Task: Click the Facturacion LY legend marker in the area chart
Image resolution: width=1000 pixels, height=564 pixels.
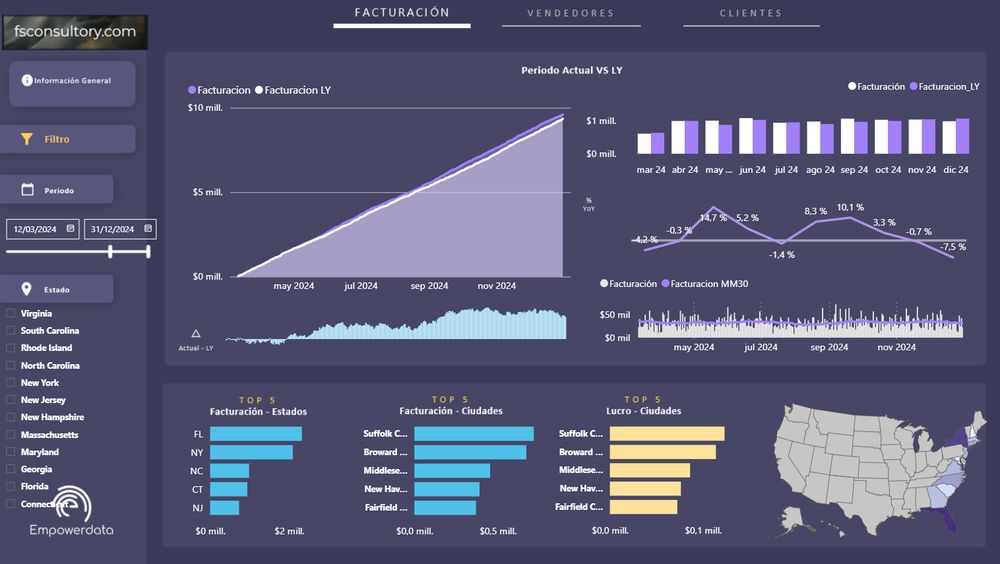Action: pyautogui.click(x=259, y=90)
